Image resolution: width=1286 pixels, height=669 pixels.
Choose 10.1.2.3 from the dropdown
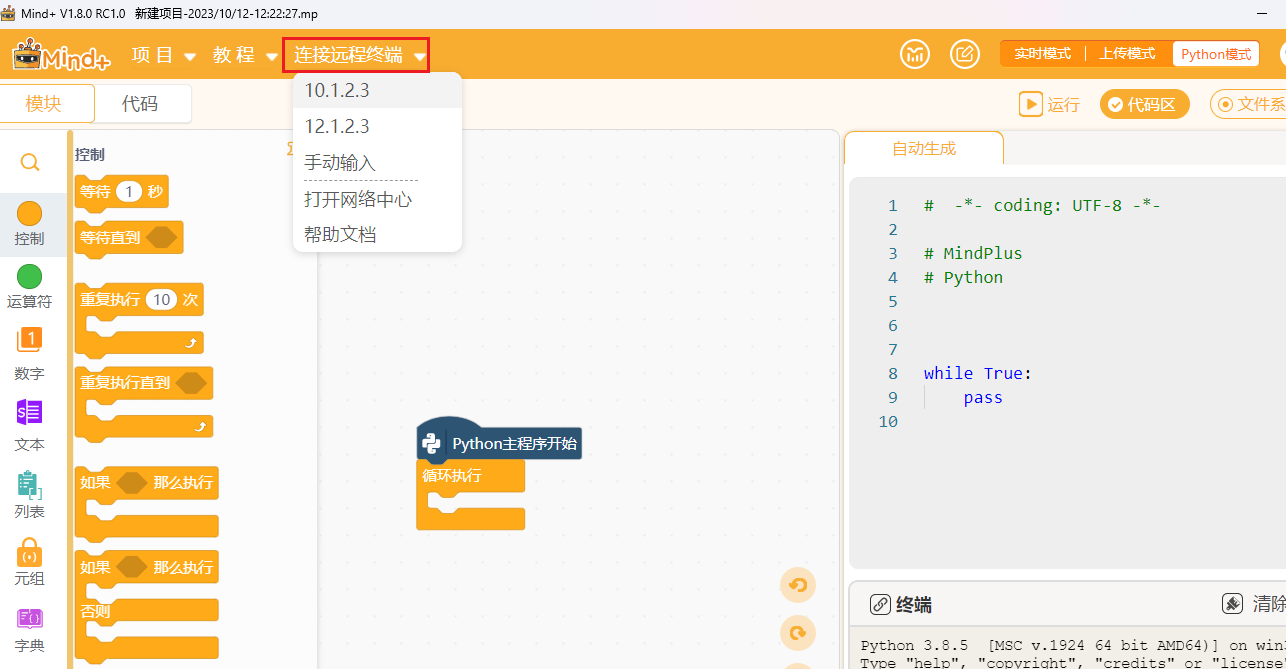tap(377, 90)
